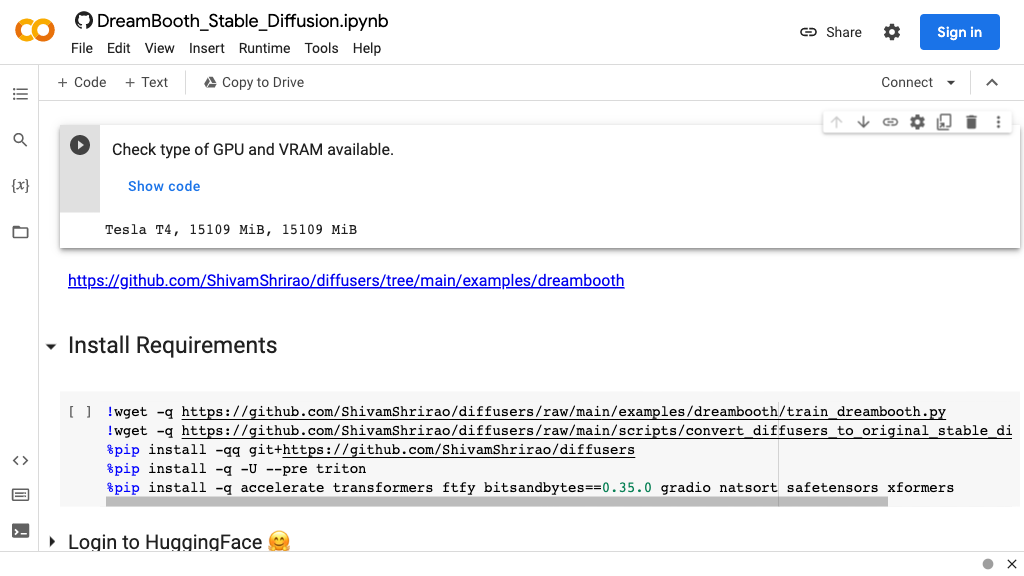Show the hidden cell code
This screenshot has width=1024, height=576.
164,186
